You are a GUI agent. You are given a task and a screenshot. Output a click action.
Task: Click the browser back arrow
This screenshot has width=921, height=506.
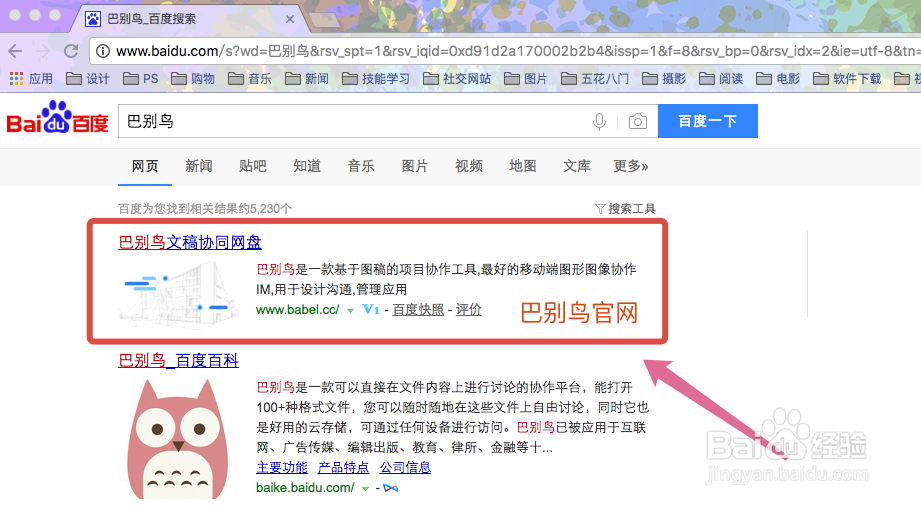15,51
